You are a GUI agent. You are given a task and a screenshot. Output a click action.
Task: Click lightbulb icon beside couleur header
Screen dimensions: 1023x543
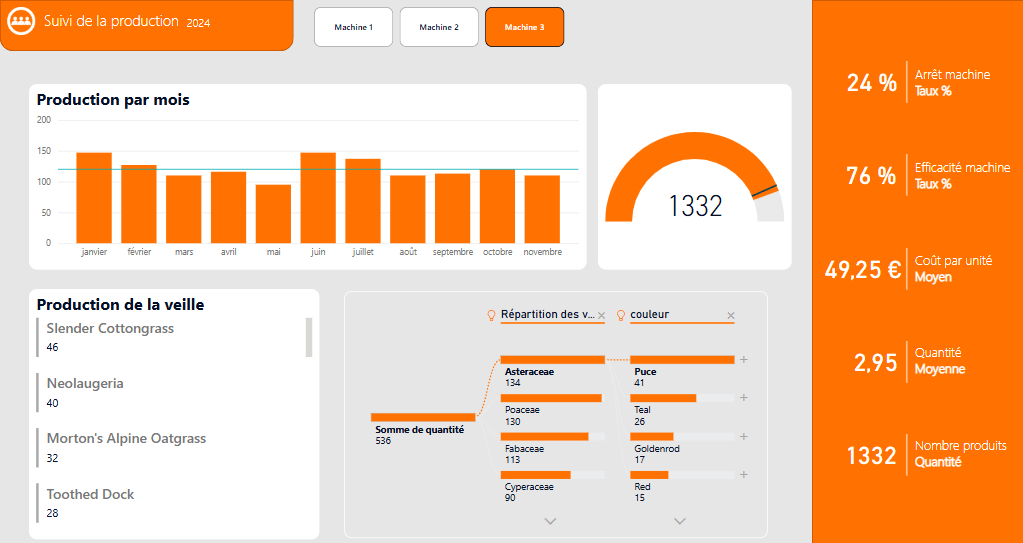click(621, 315)
